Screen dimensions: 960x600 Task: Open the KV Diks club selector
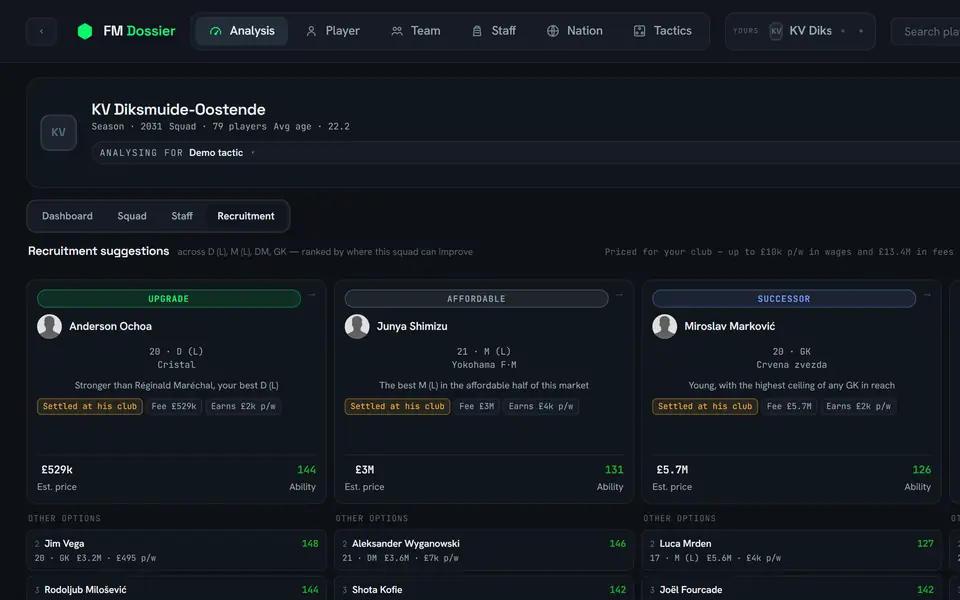point(800,31)
